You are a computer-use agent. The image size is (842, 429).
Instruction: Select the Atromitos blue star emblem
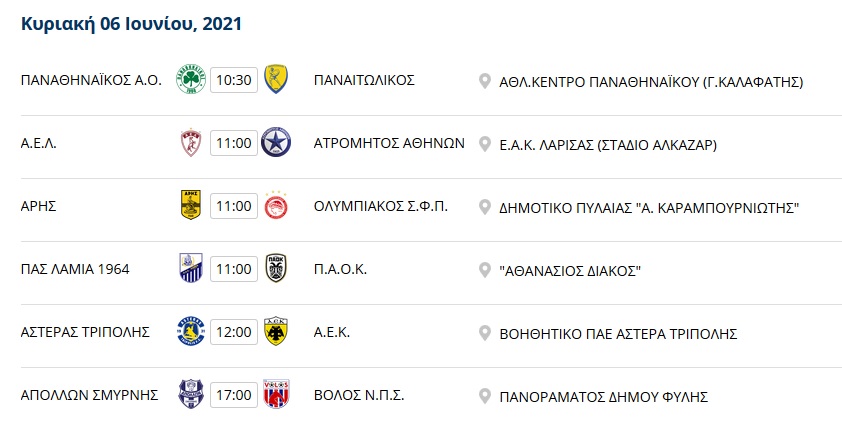(276, 143)
